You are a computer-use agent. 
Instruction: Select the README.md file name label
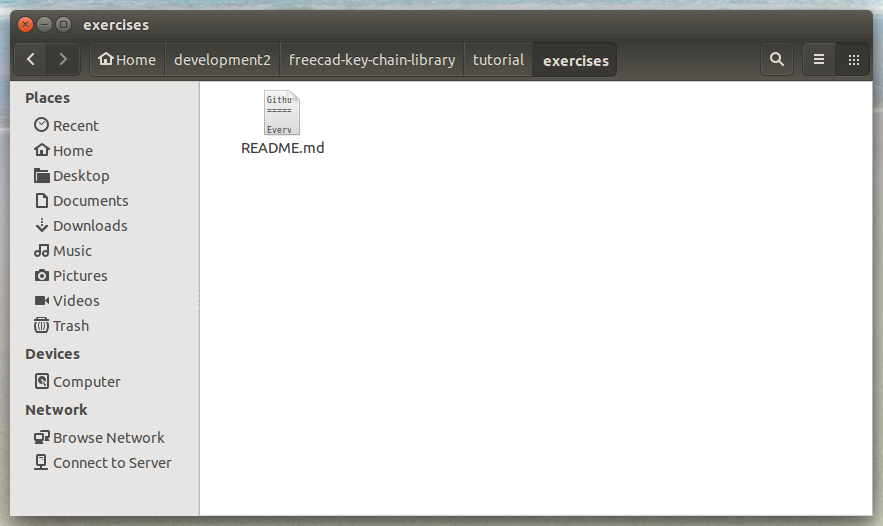[x=283, y=148]
